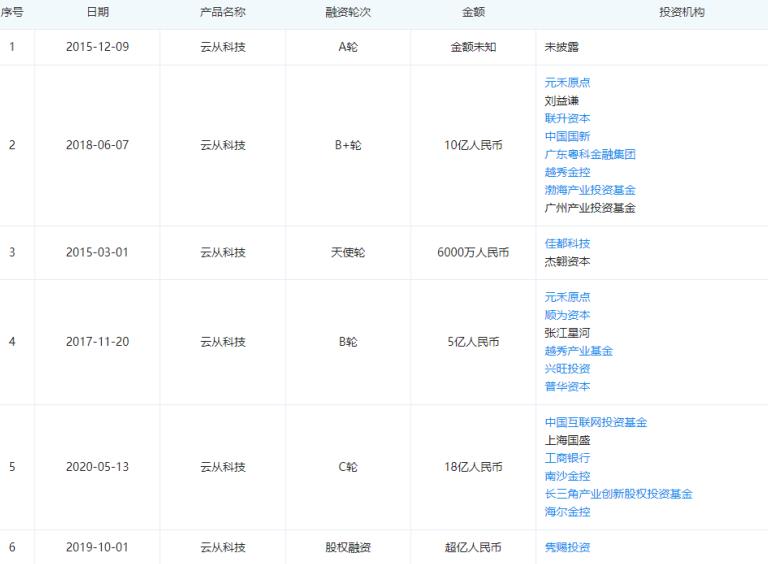Click the 佳都科技 investor link
The height and width of the screenshot is (564, 768).
567,243
